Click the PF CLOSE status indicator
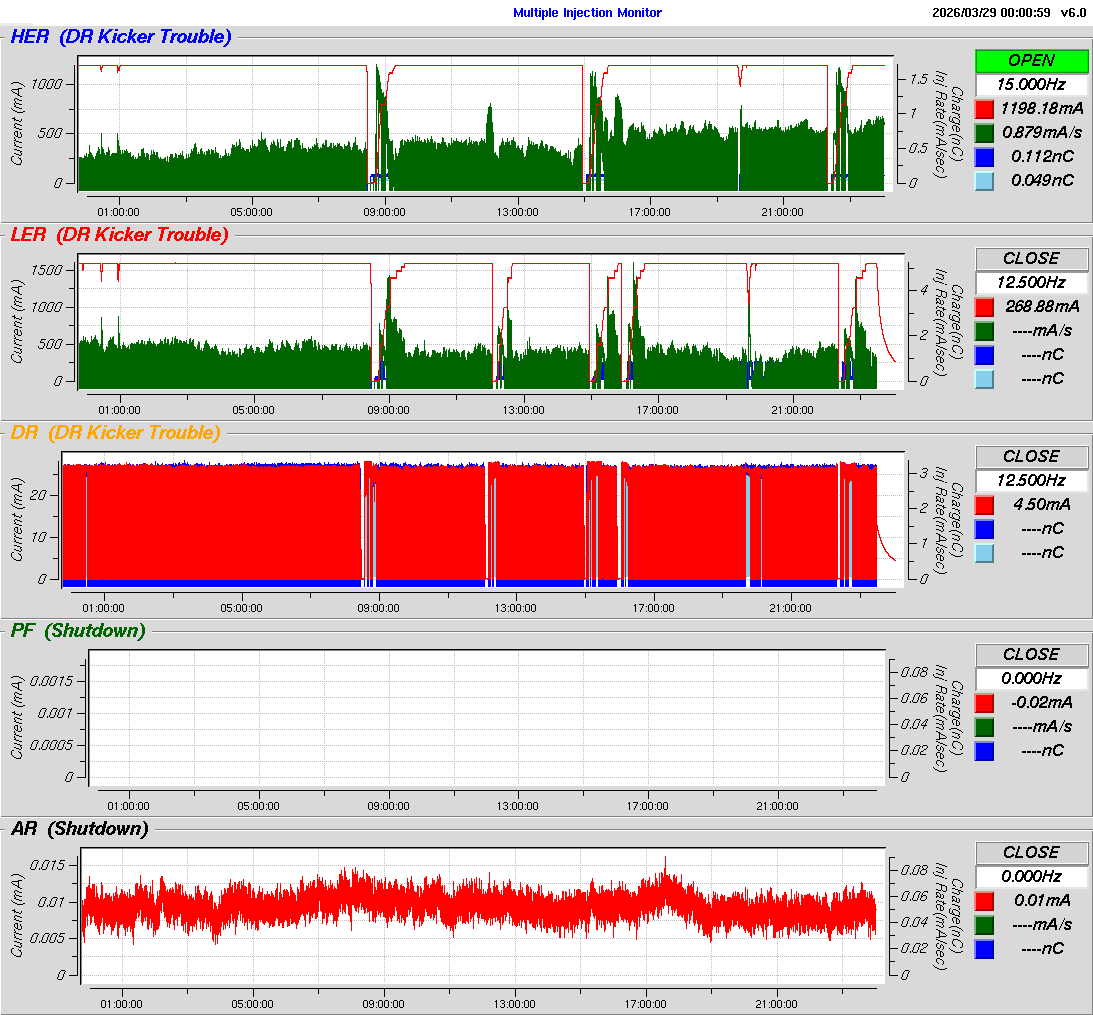The image size is (1093, 1015). (x=1031, y=655)
